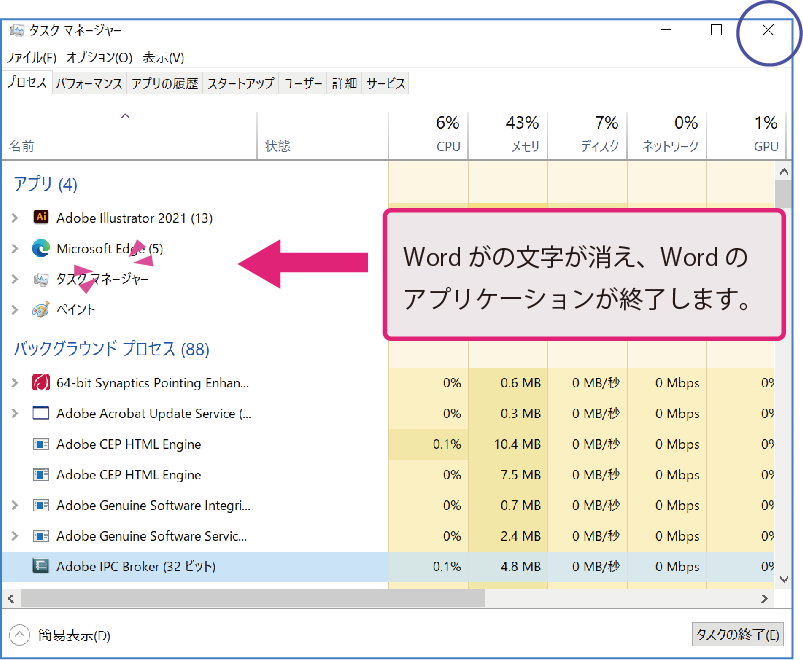Screen dimensions: 803x660
Task: Collapse to simple view (簡易表示) toggle
Action: (x=20, y=635)
